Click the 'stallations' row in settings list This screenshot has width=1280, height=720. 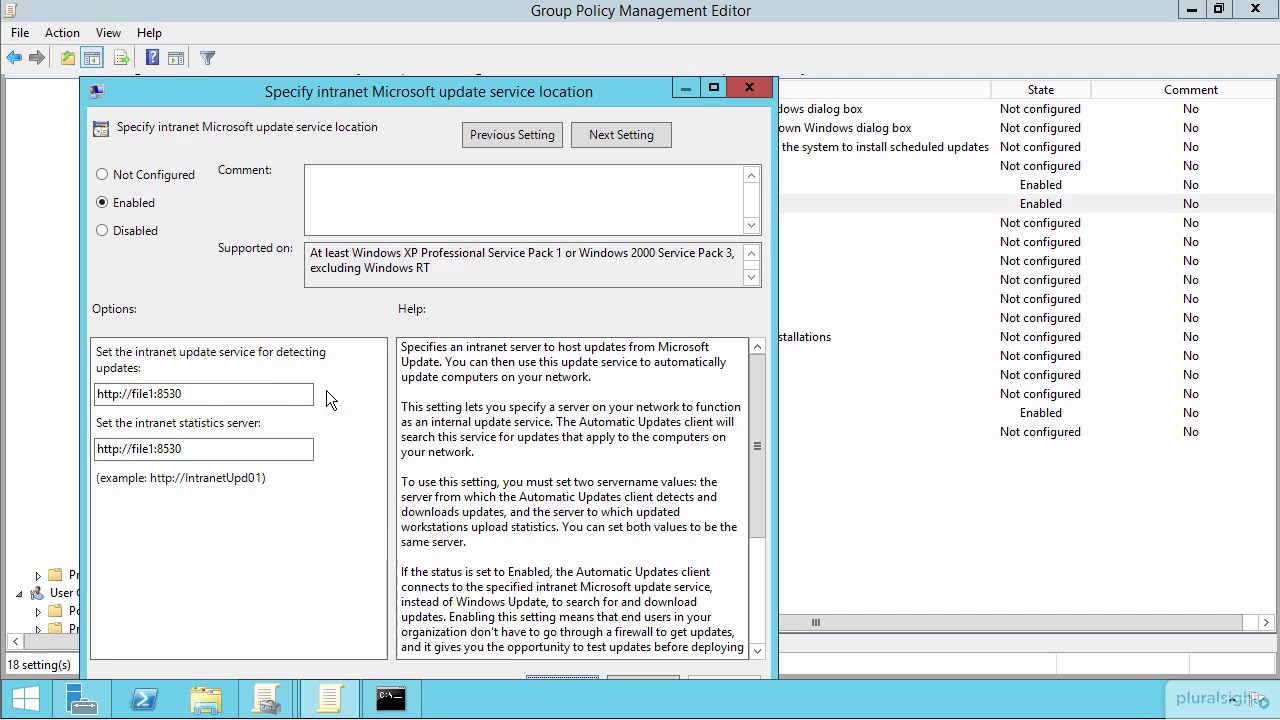tap(804, 337)
